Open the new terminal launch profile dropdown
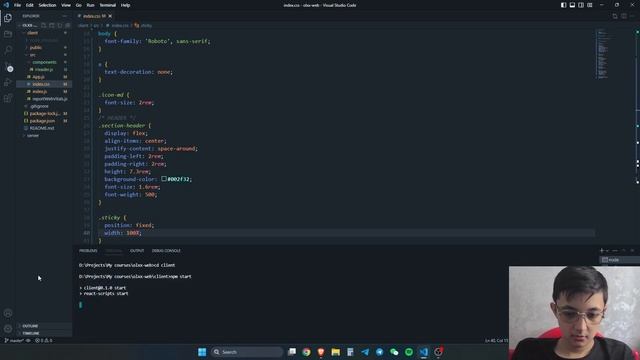 607,251
